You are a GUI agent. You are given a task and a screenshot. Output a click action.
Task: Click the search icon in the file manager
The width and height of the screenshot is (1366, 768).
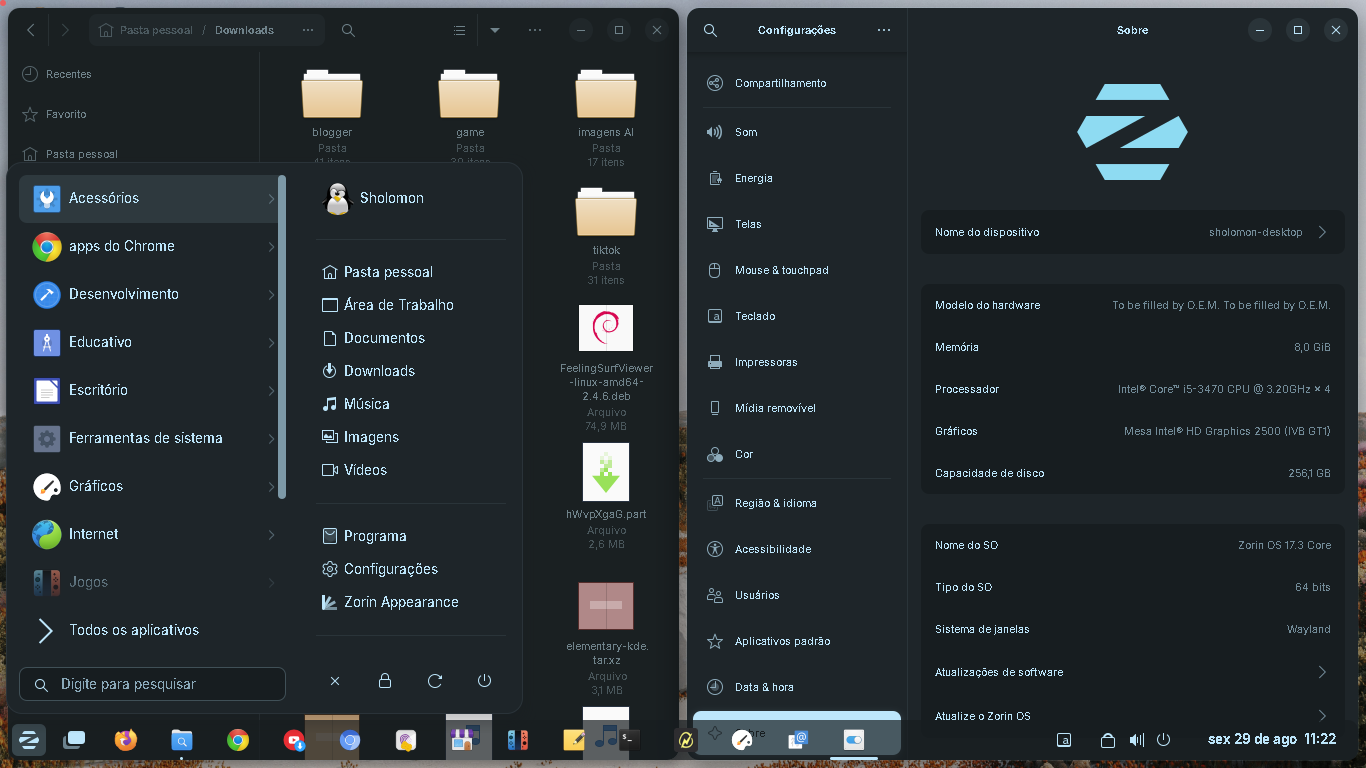pyautogui.click(x=348, y=30)
